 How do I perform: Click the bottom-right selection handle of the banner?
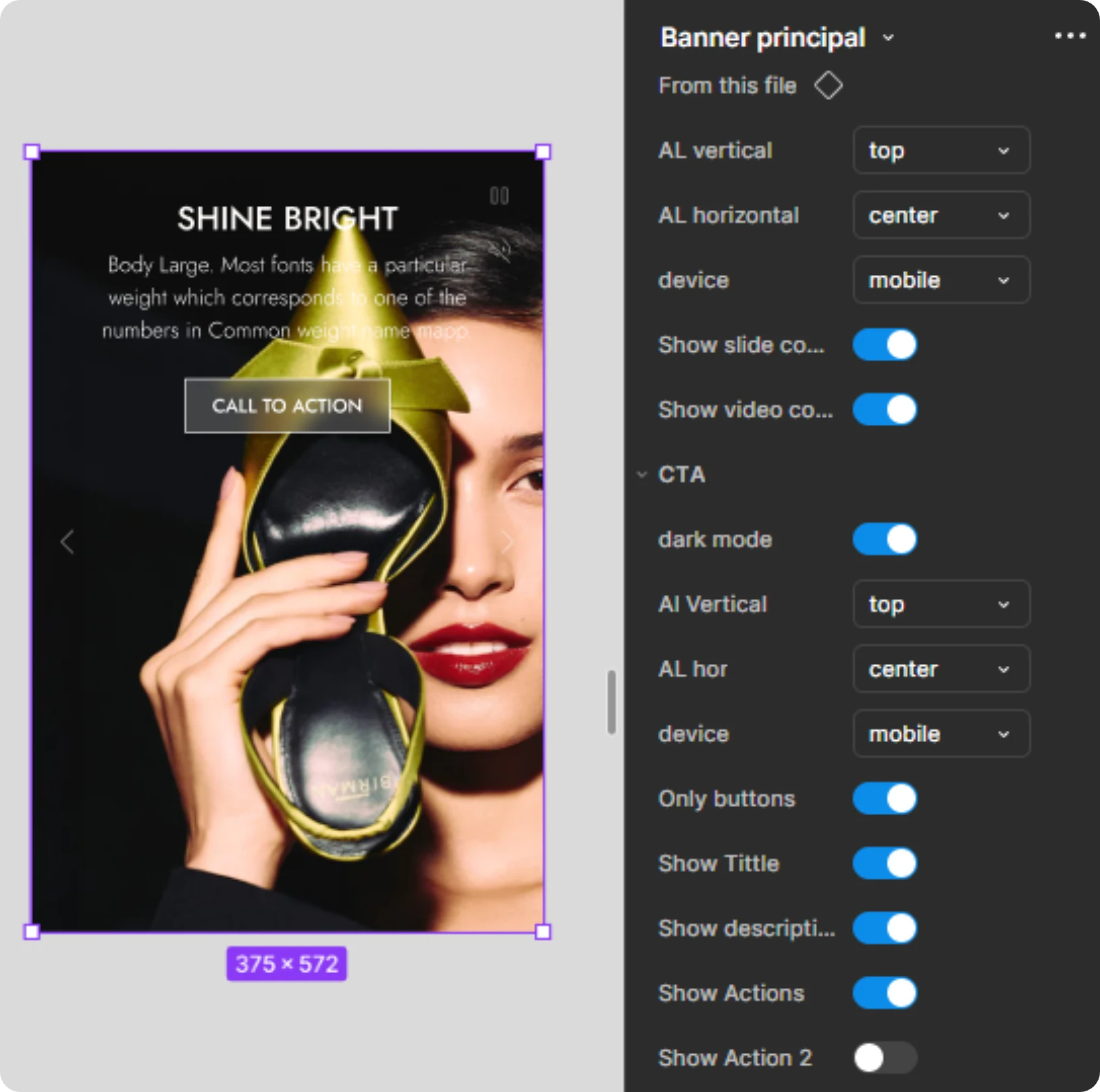pos(543,932)
